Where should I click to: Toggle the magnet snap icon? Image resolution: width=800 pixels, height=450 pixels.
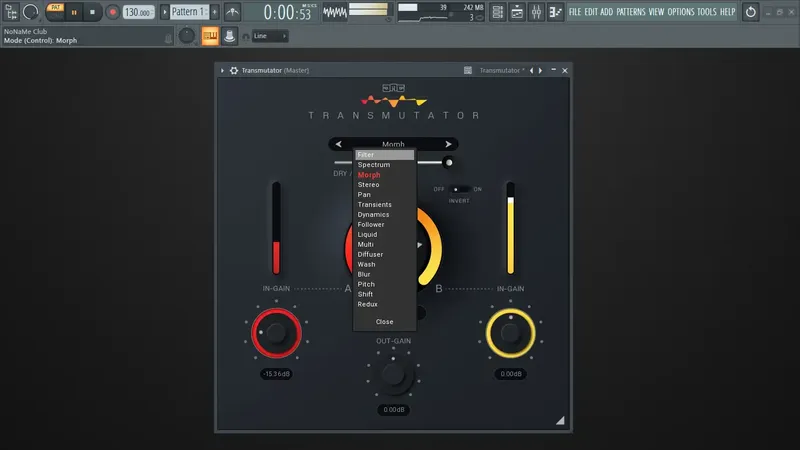246,36
